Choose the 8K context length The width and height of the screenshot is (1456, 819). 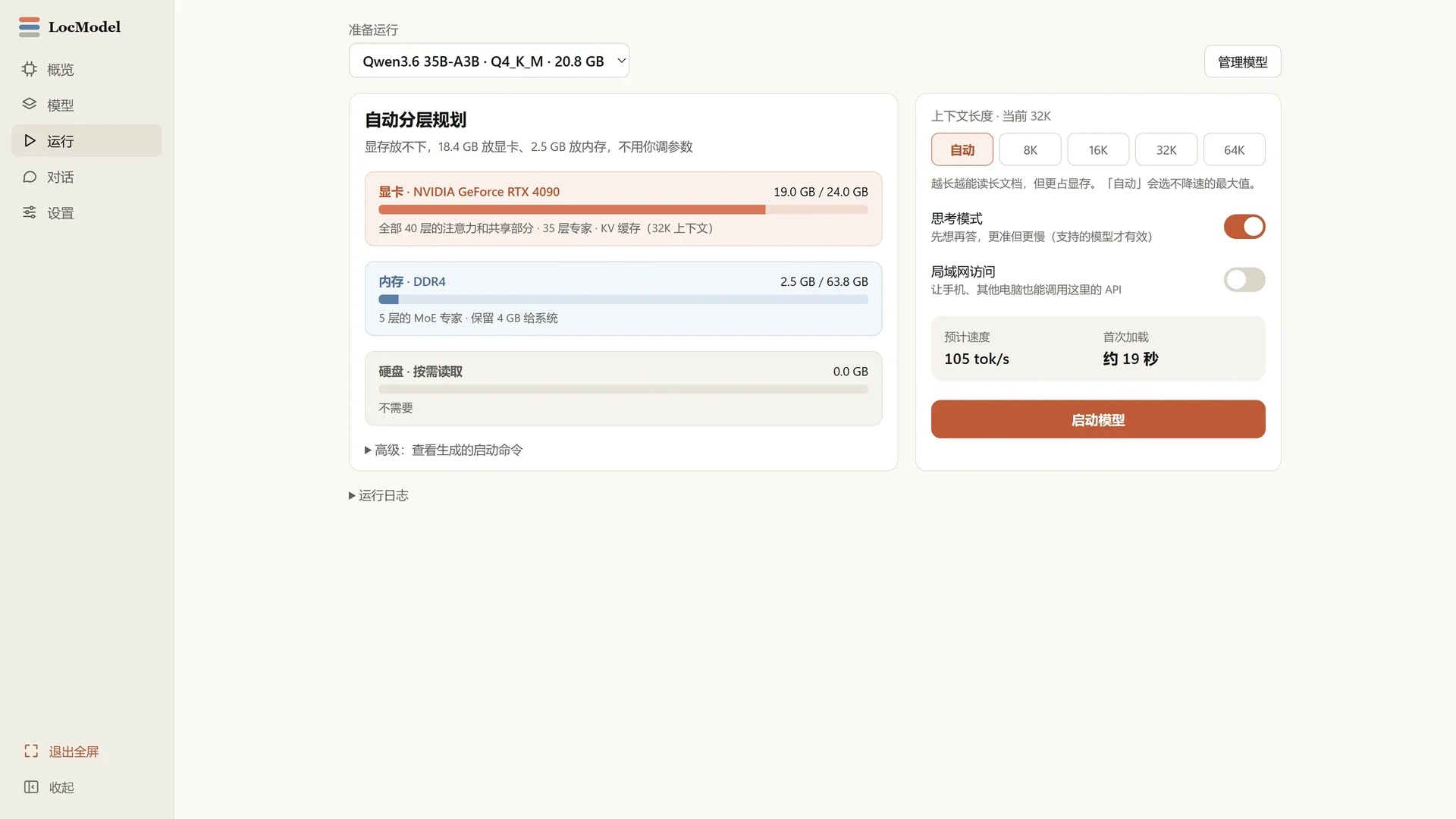(x=1030, y=149)
